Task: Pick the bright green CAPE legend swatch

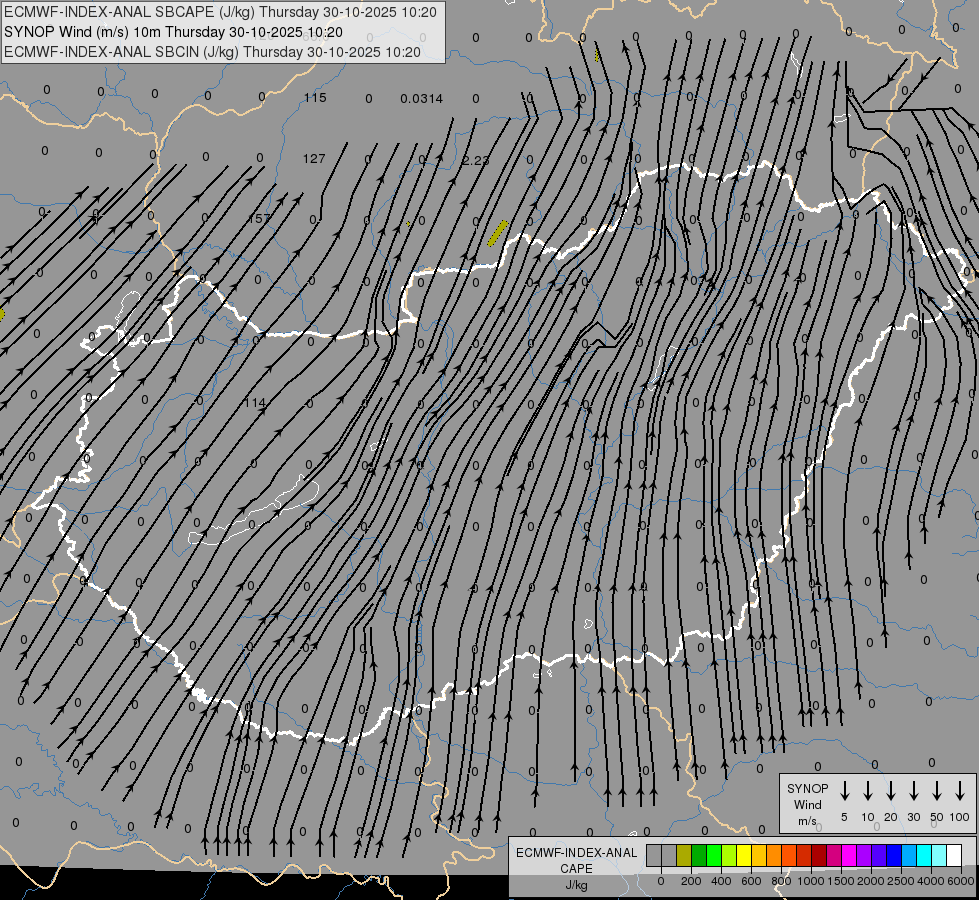Action: (x=714, y=855)
